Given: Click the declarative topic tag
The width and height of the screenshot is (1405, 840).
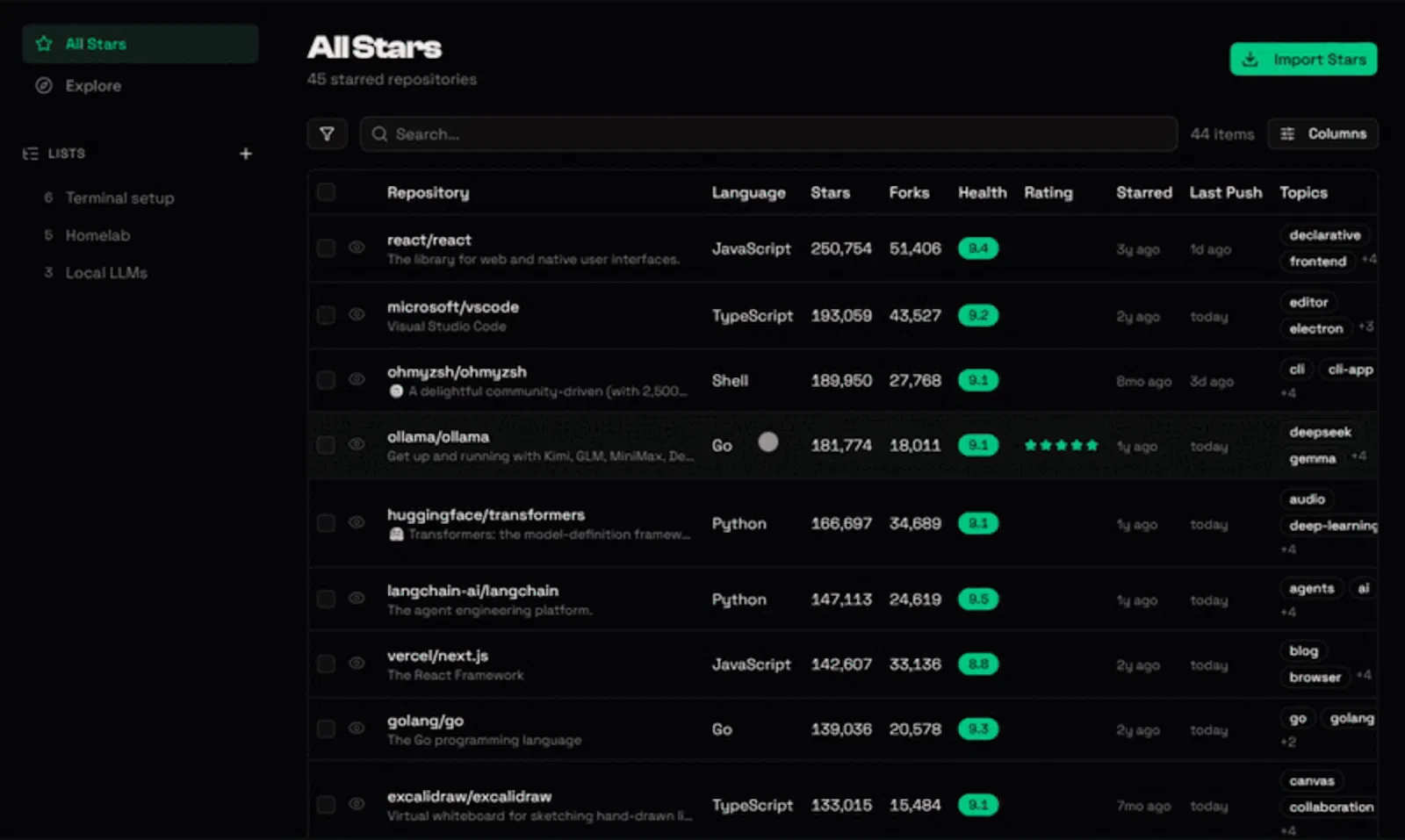Looking at the screenshot, I should (1325, 235).
